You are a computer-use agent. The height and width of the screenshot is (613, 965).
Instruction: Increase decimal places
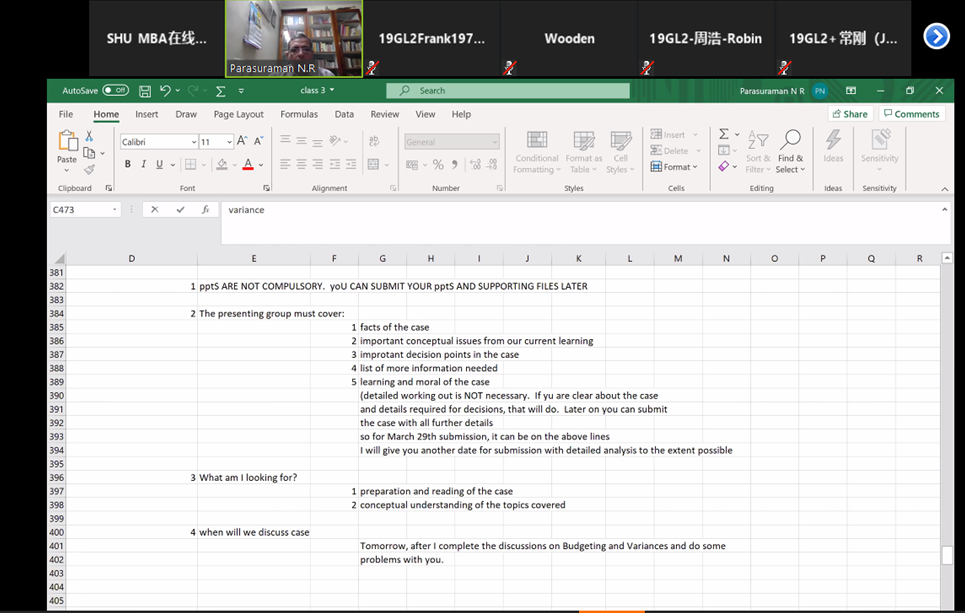[x=475, y=164]
